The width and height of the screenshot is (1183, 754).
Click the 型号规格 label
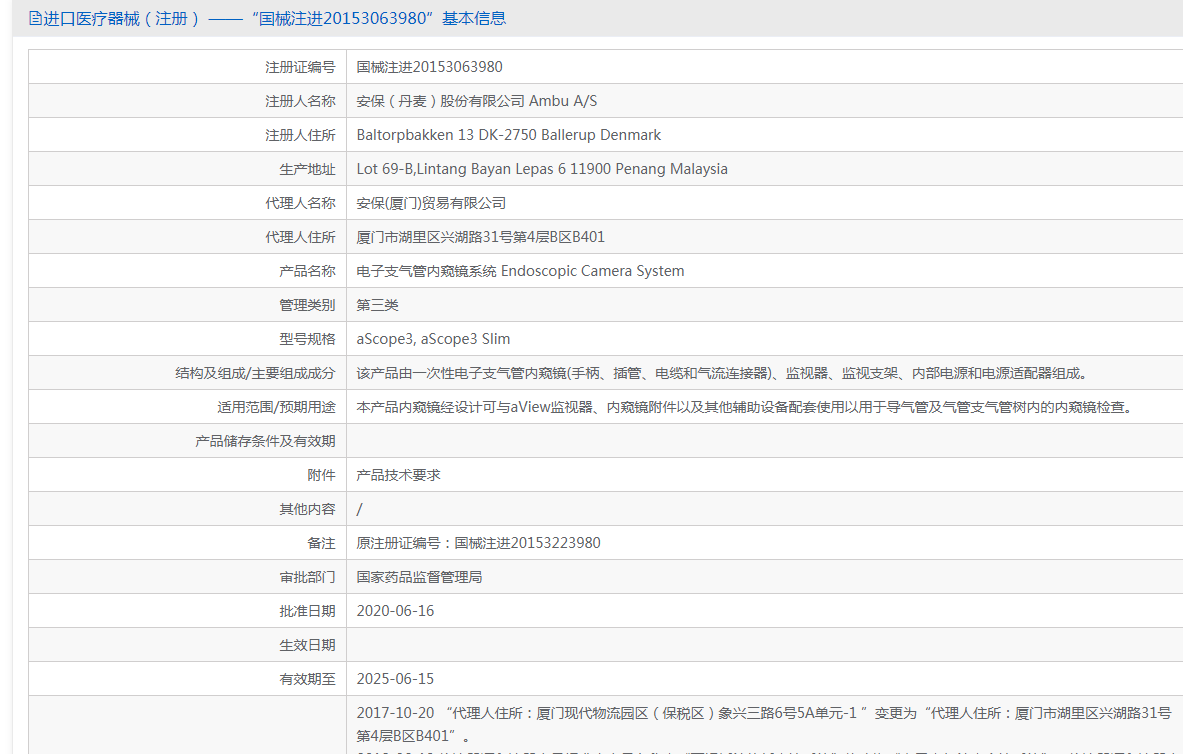(307, 339)
